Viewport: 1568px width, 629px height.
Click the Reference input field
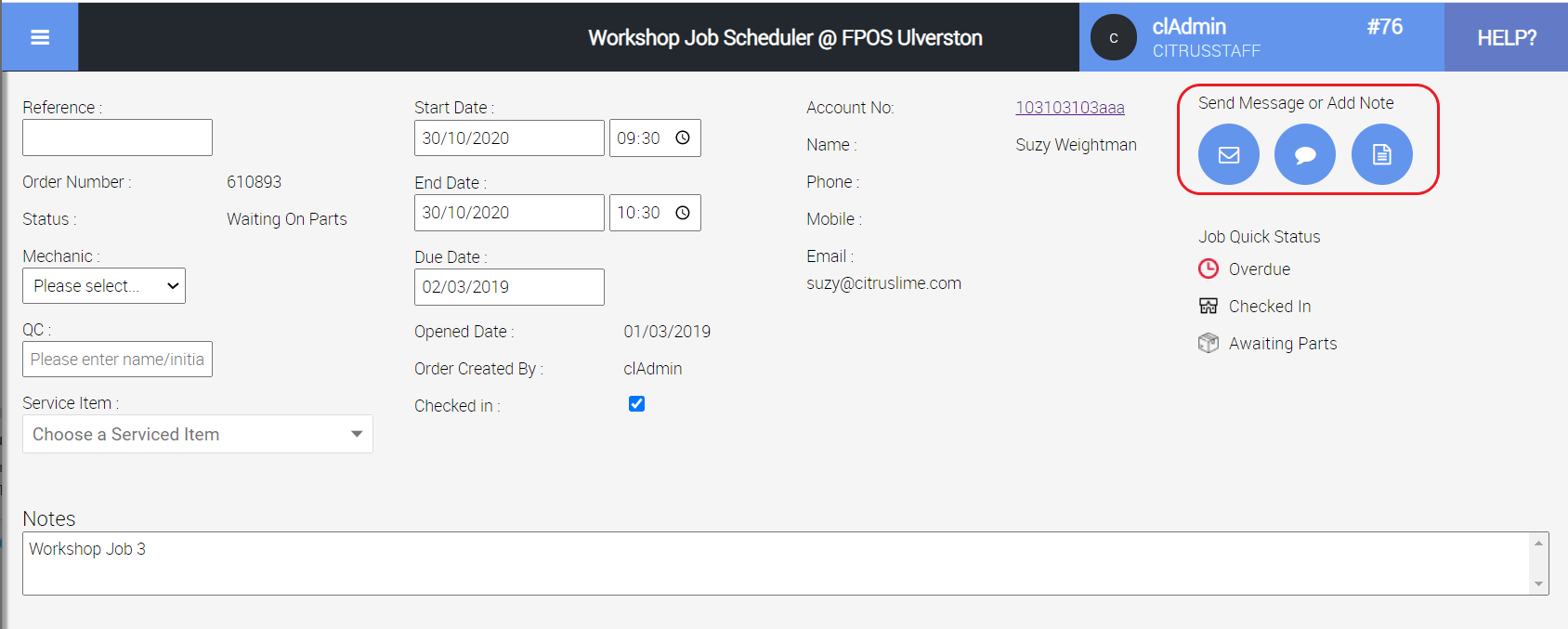point(117,138)
